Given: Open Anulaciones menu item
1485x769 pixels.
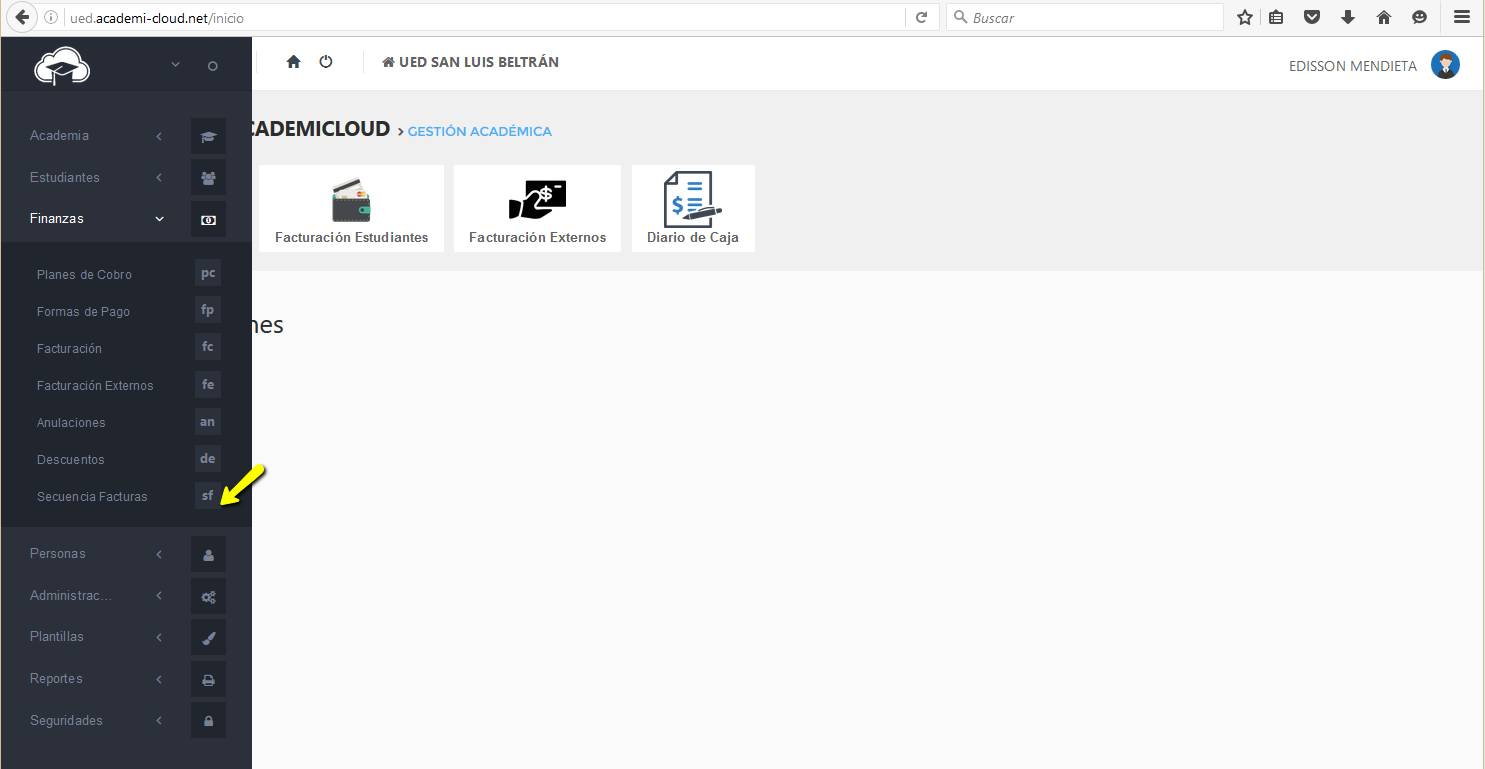Looking at the screenshot, I should point(71,422).
